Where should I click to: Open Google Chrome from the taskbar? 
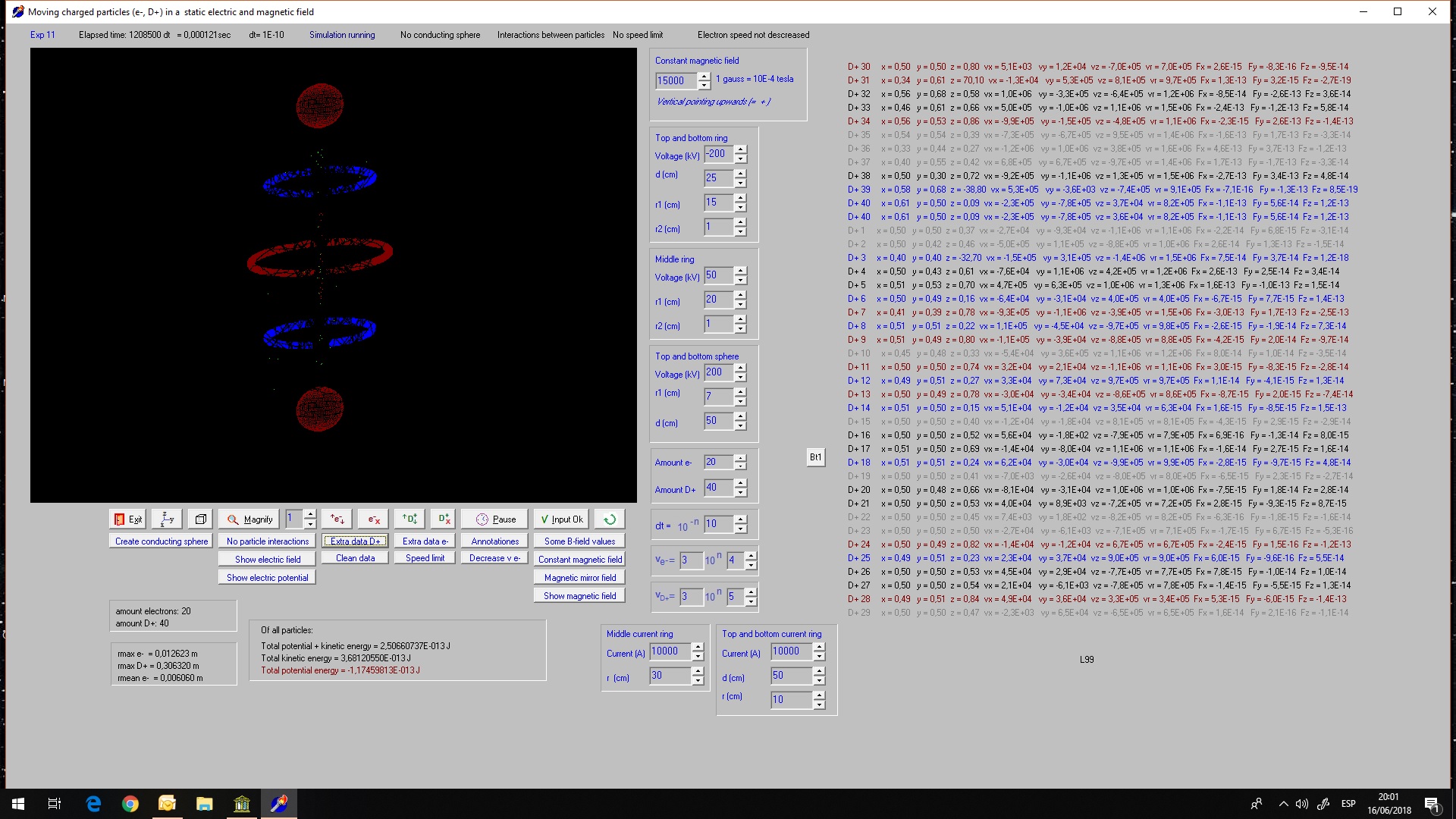pyautogui.click(x=130, y=804)
